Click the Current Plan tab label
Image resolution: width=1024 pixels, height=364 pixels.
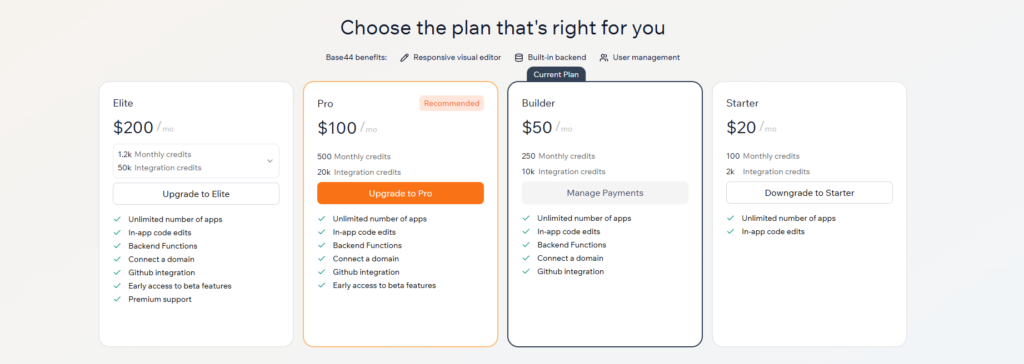[x=556, y=74]
